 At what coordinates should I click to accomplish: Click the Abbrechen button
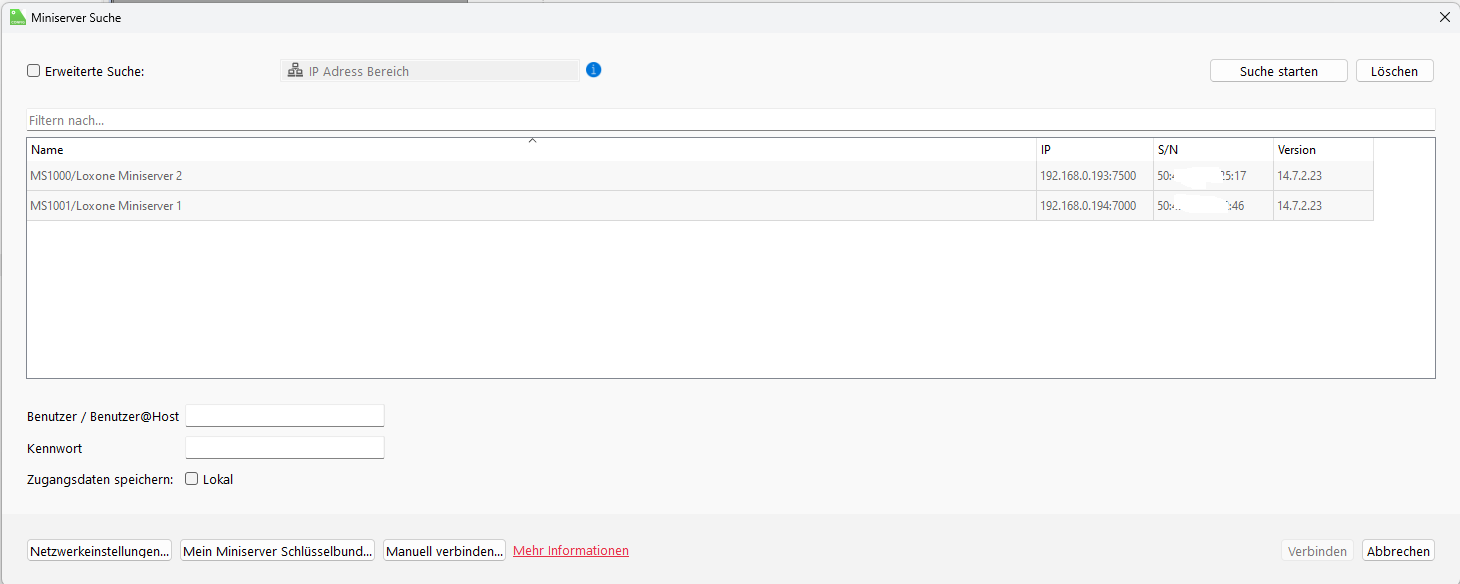coord(1398,551)
